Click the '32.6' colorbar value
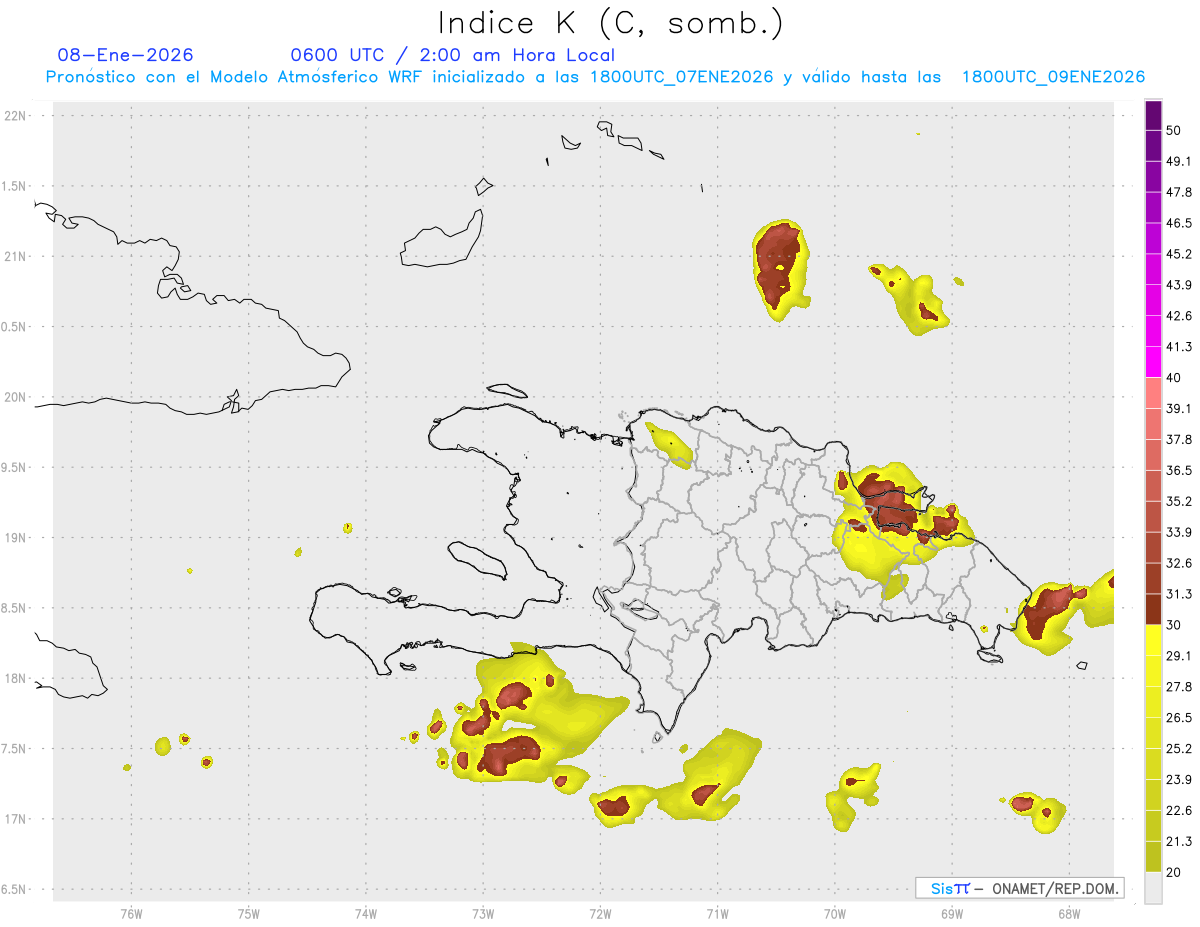Image resolution: width=1200 pixels, height=927 pixels. click(1179, 563)
